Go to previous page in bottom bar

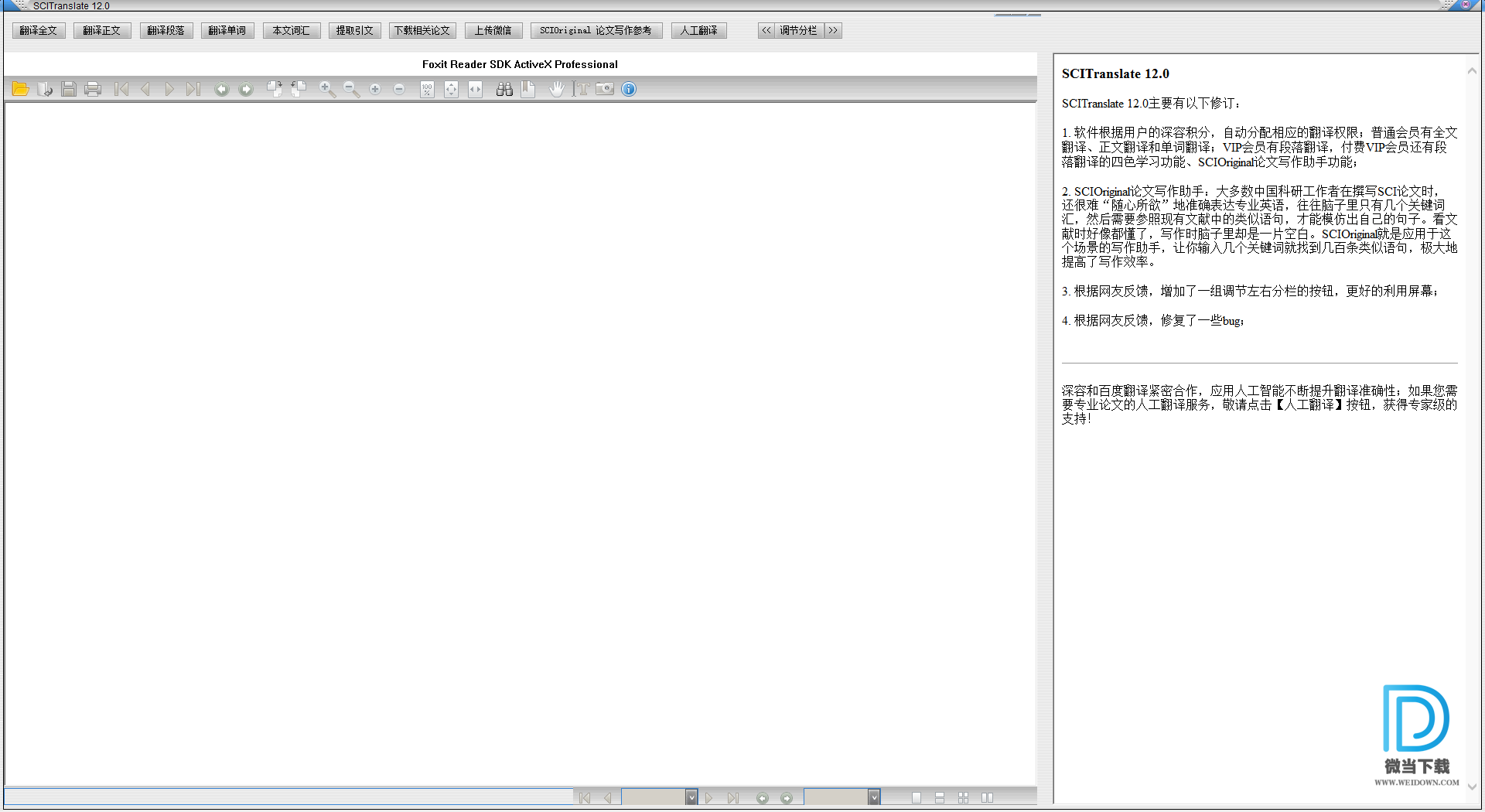tap(608, 798)
